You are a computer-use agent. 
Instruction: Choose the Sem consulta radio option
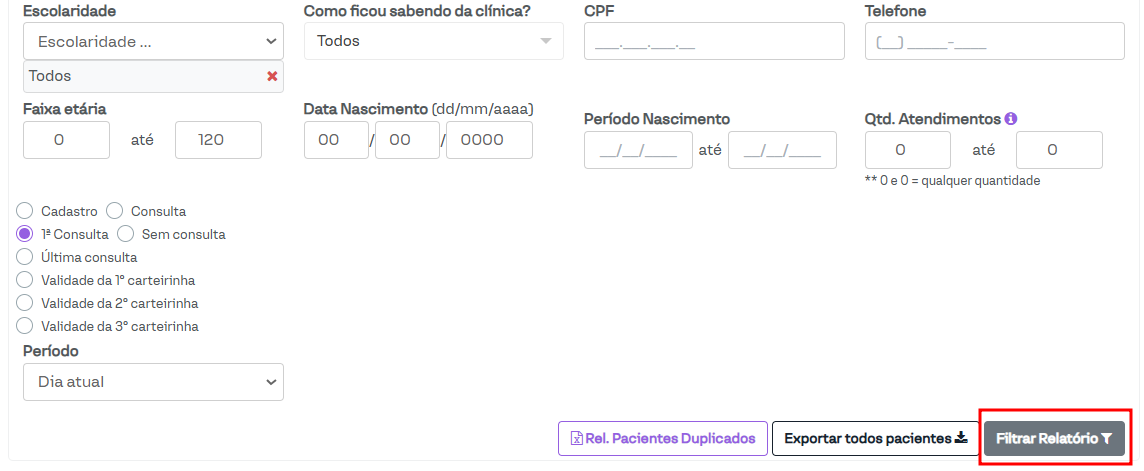(125, 234)
